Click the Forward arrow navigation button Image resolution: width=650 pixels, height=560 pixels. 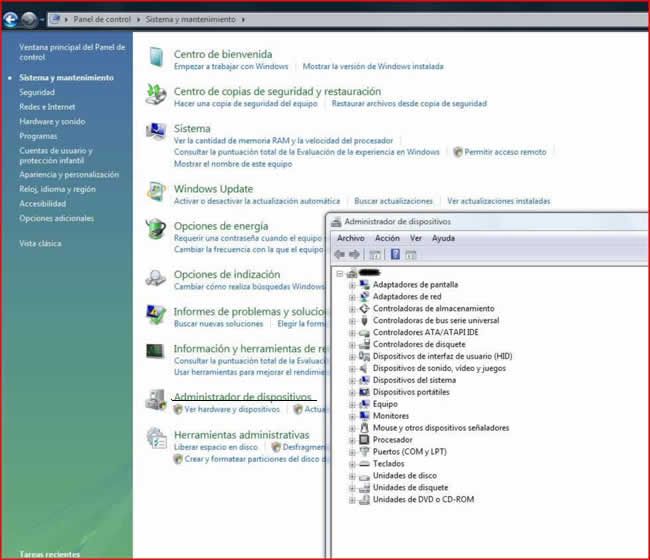(x=29, y=19)
